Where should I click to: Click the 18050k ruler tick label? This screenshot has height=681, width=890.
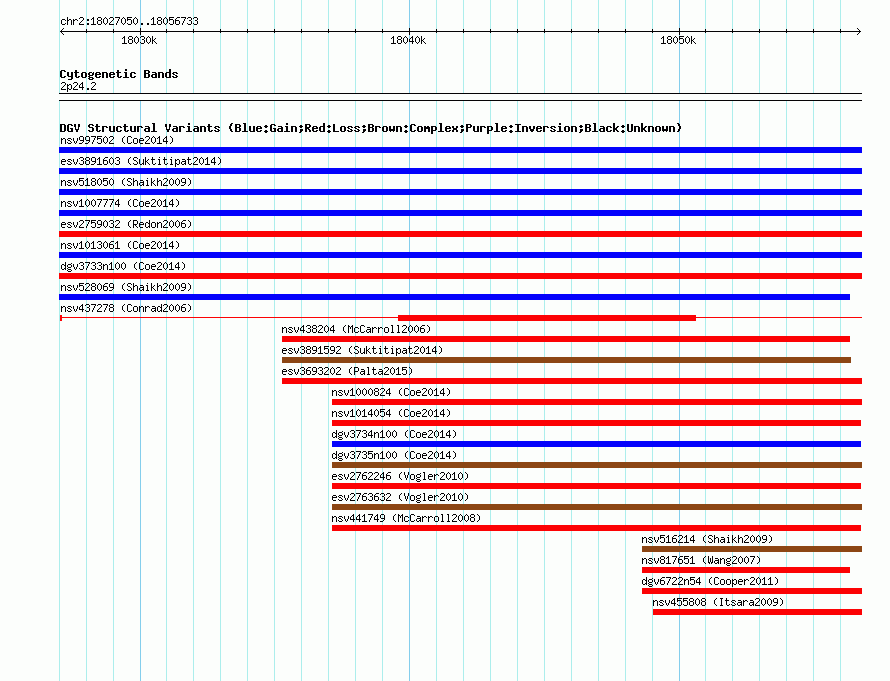click(x=678, y=40)
